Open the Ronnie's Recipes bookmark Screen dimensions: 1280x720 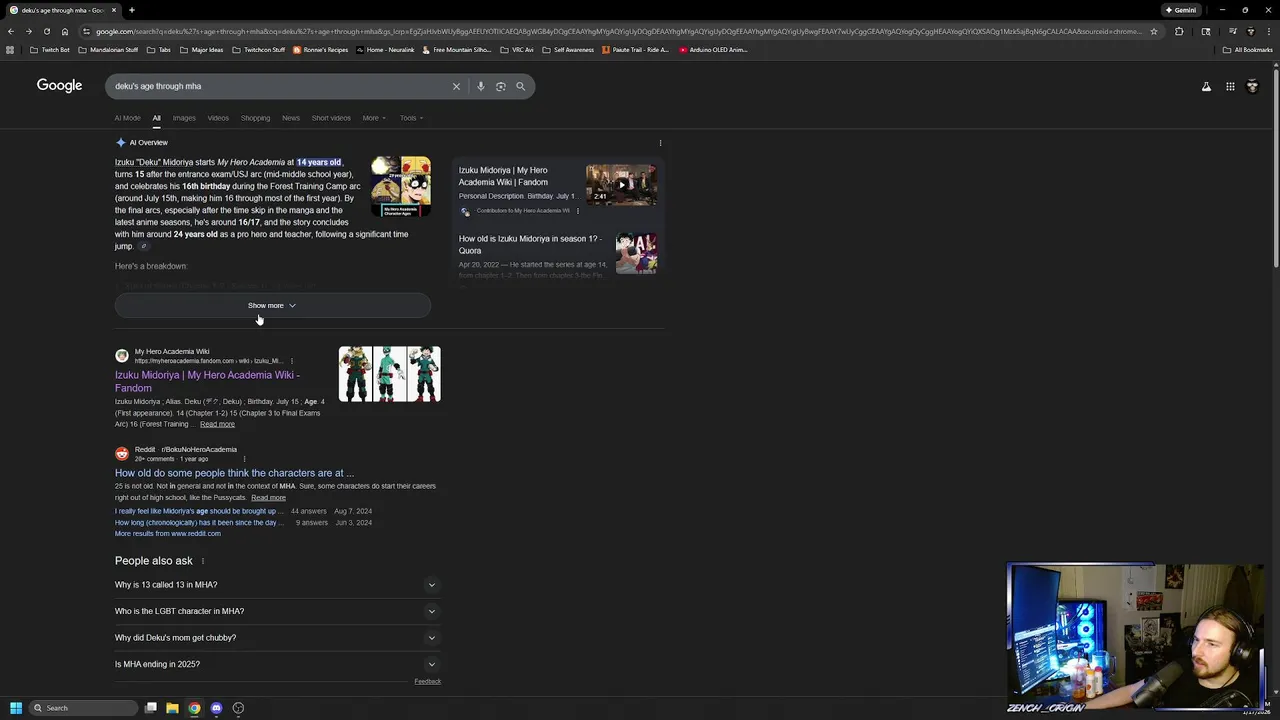pos(320,49)
